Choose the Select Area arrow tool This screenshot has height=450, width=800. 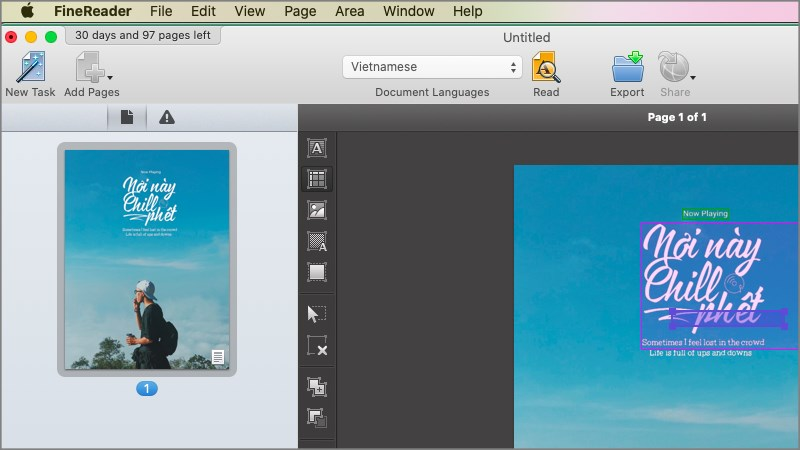click(x=317, y=315)
